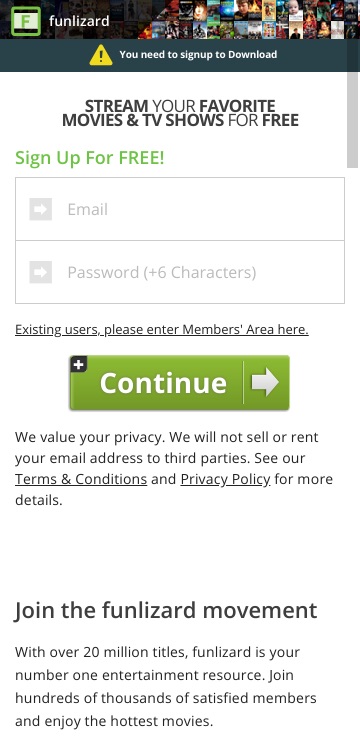Viewport: 360px width, 740px height.
Task: Click the baby face movie poster thumbnail
Action: click(x=295, y=10)
